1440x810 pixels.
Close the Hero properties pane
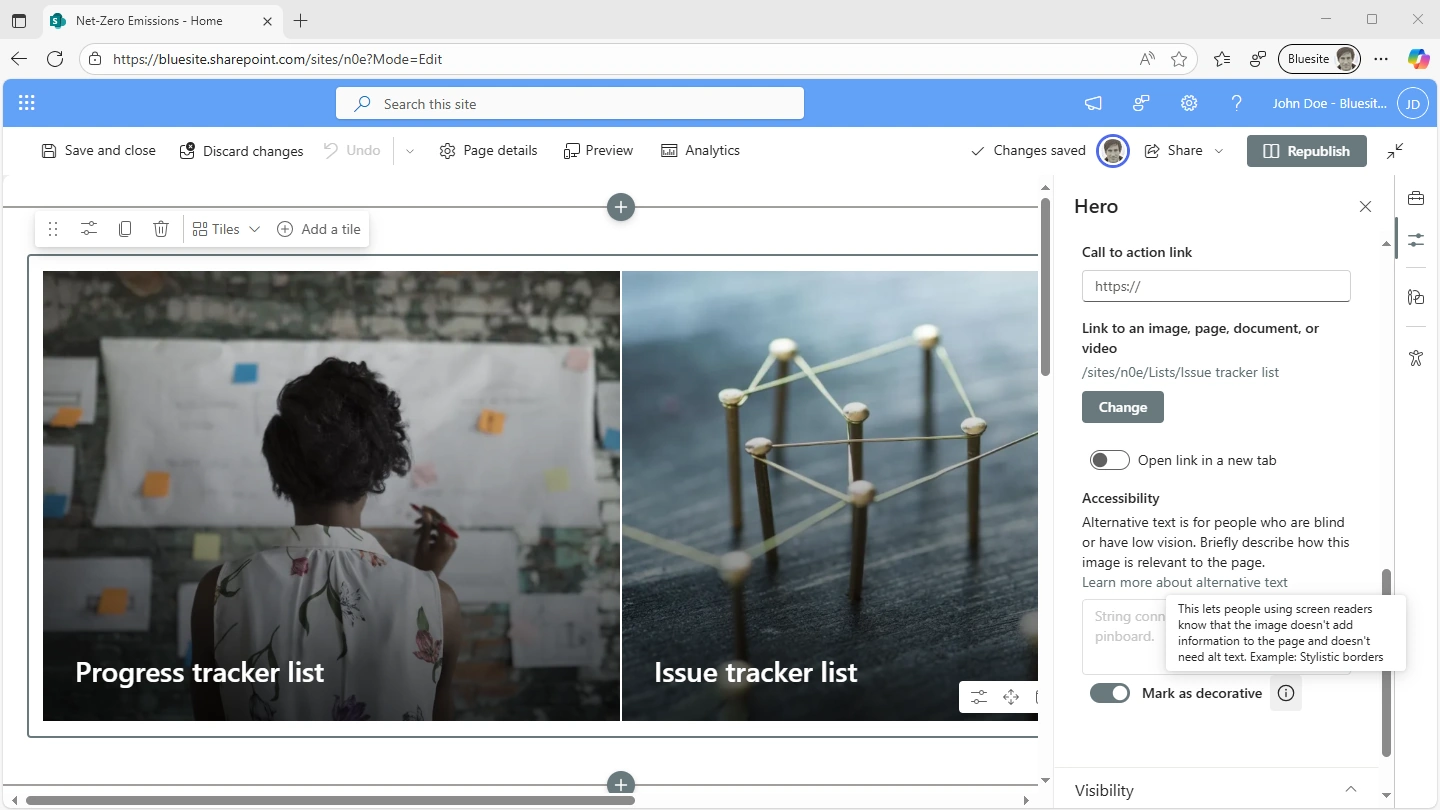click(1365, 207)
